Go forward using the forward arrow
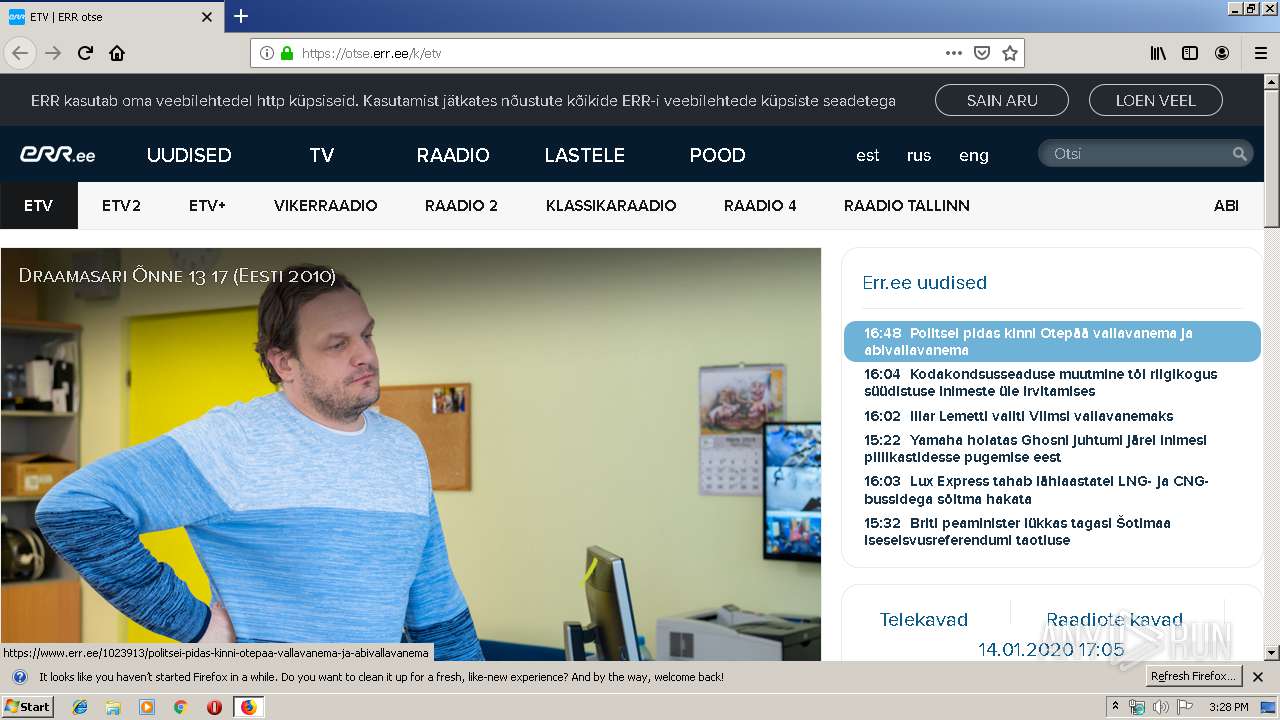The height and width of the screenshot is (720, 1280). 53,53
